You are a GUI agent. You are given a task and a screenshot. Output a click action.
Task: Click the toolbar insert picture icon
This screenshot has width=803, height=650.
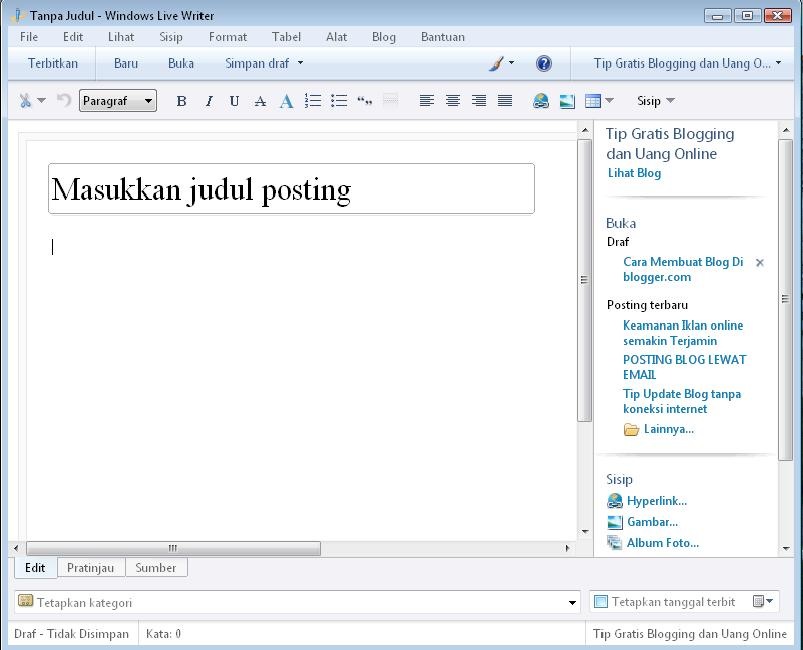[567, 101]
